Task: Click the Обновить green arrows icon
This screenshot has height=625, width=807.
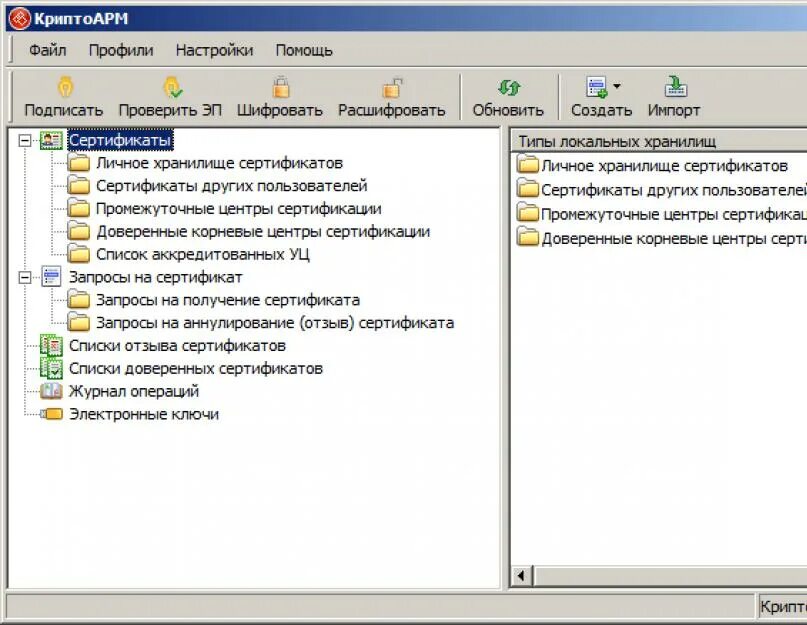Action: coord(508,88)
